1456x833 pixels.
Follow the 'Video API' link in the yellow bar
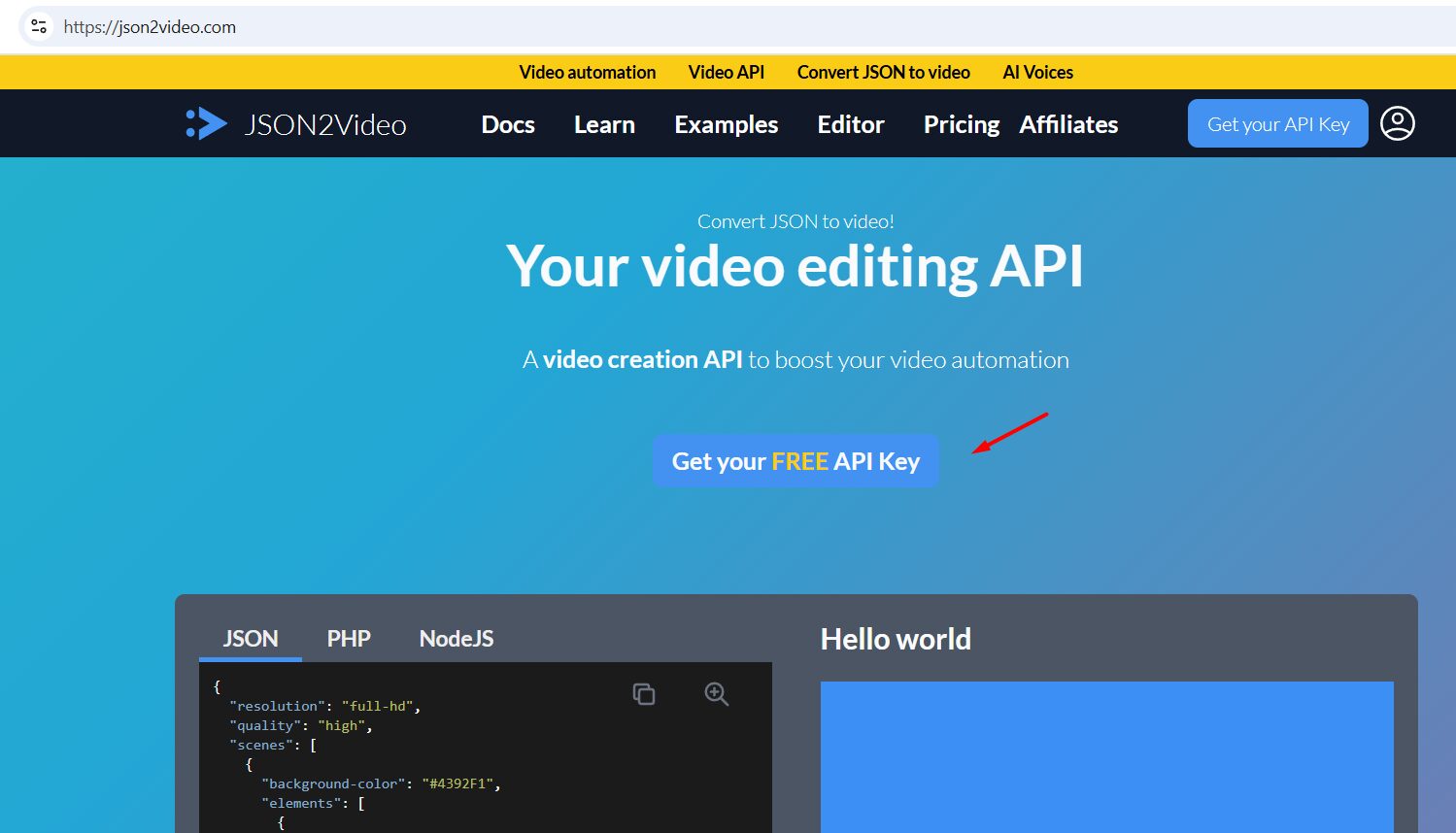727,72
